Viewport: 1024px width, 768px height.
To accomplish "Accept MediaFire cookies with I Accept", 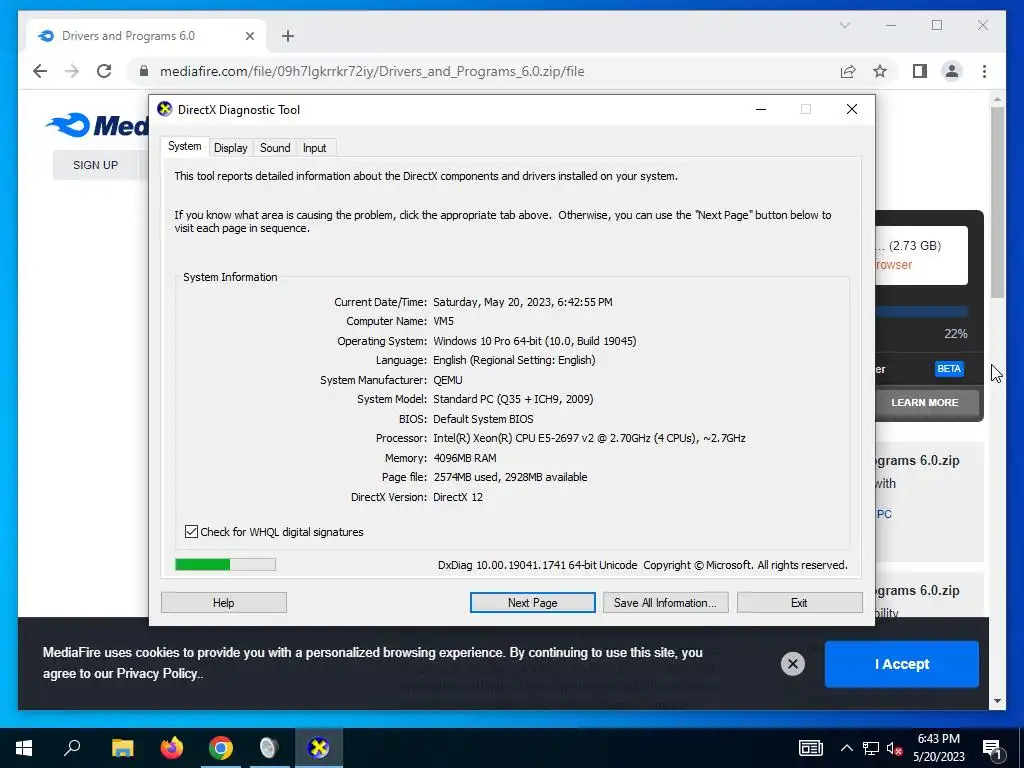I will [901, 664].
